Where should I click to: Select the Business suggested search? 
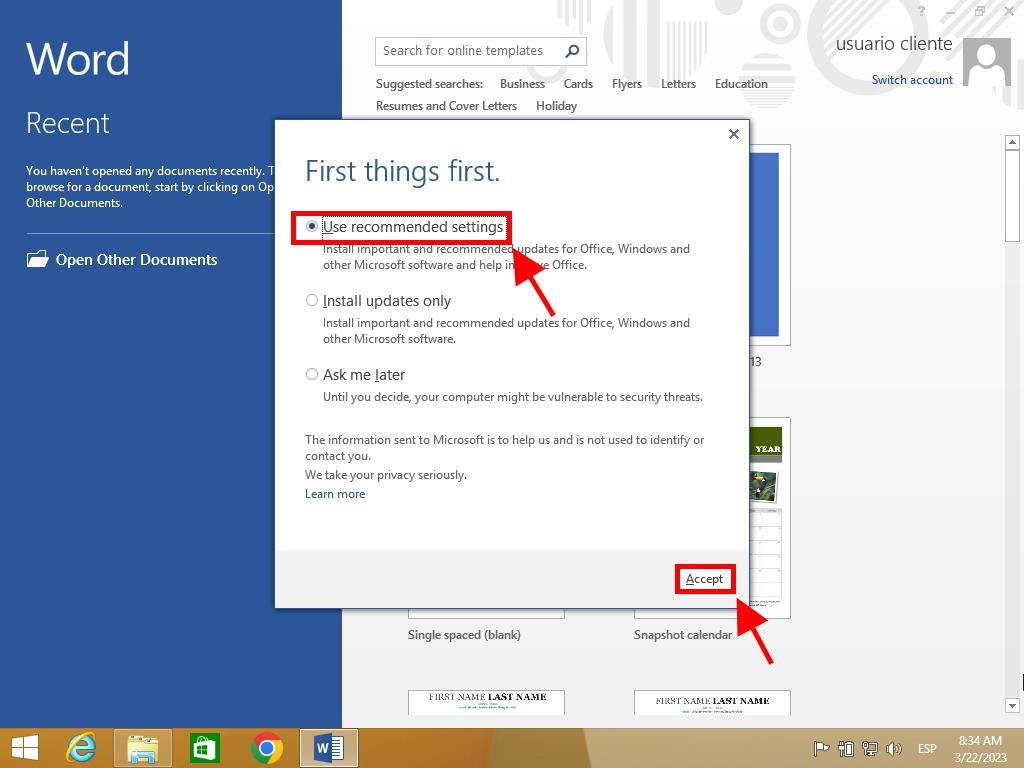[522, 84]
